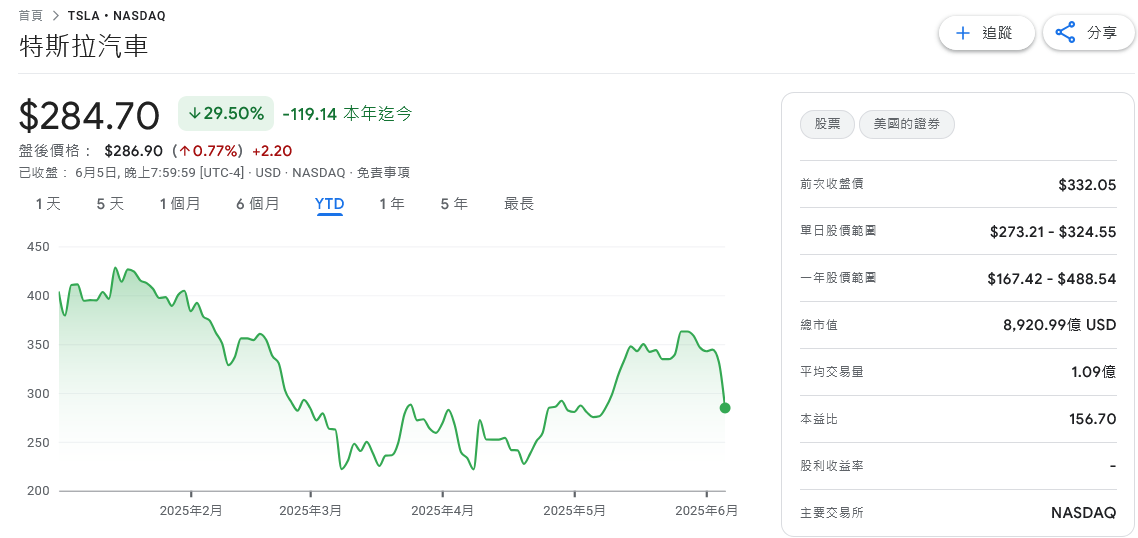Viewport: 1138px width, 538px height.
Task: Click the 股利收益率 label
Action: pyautogui.click(x=832, y=465)
